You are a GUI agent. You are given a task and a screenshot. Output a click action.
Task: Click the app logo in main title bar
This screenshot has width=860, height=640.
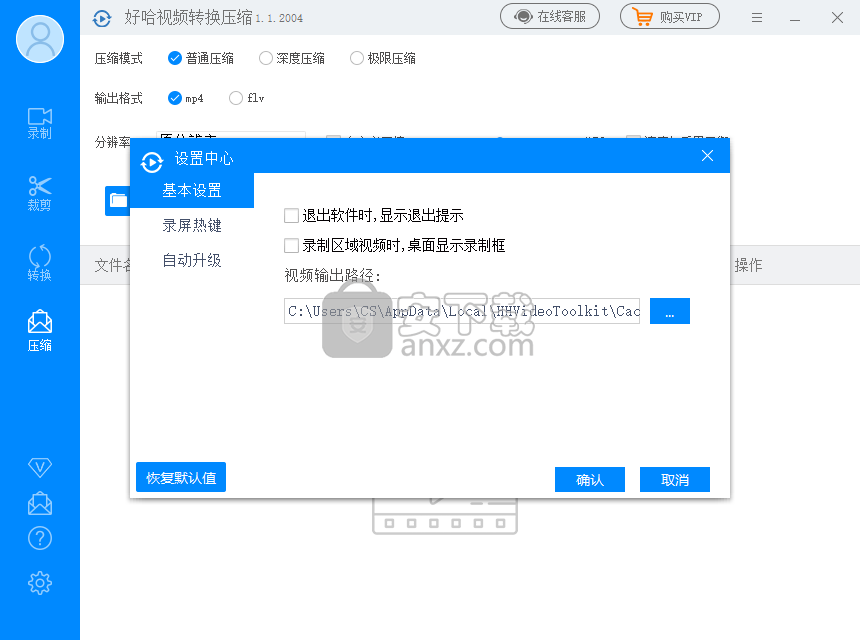pyautogui.click(x=102, y=18)
